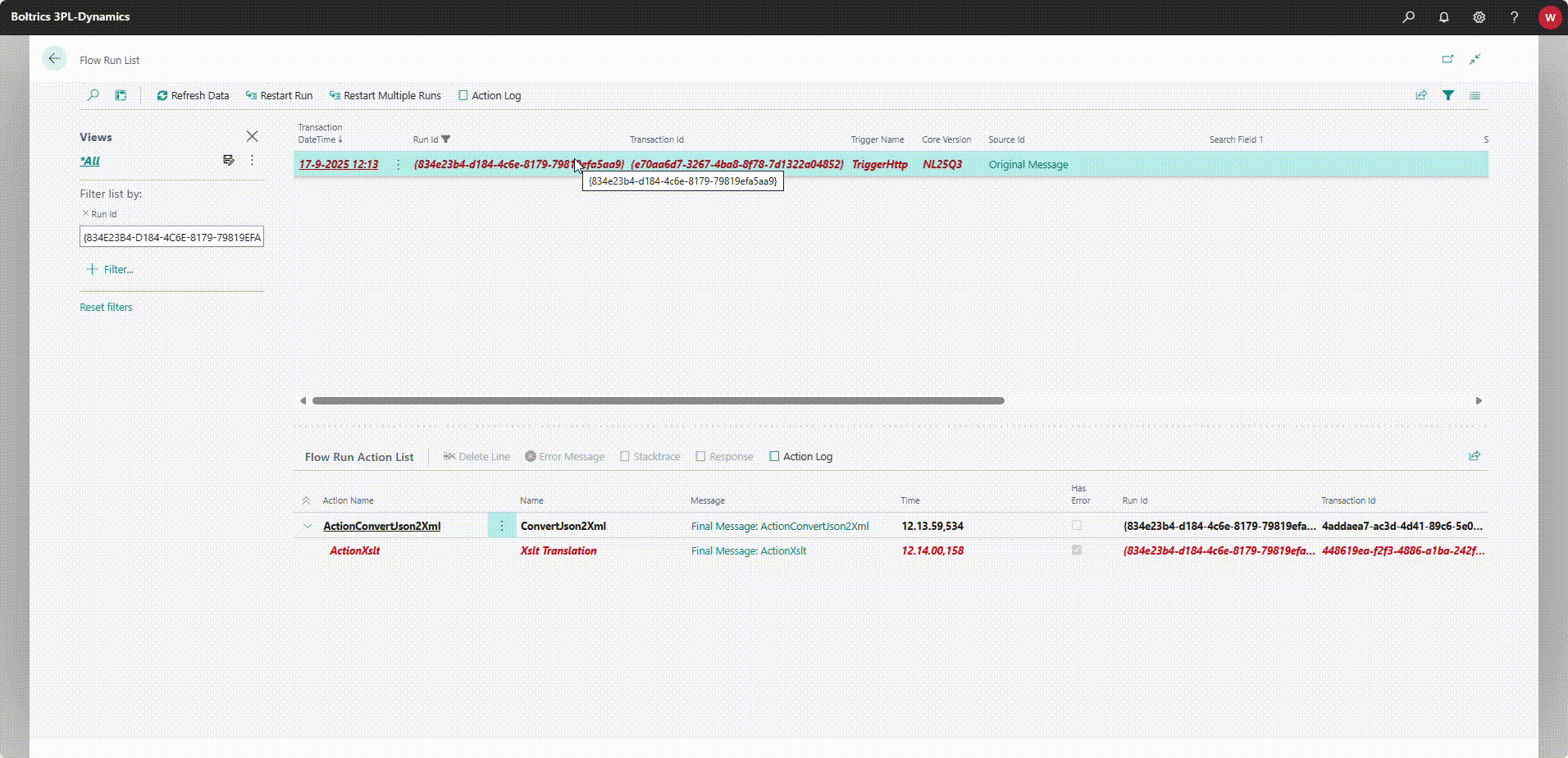Image resolution: width=1568 pixels, height=758 pixels.
Task: Click the Reset filters link
Action: click(106, 307)
